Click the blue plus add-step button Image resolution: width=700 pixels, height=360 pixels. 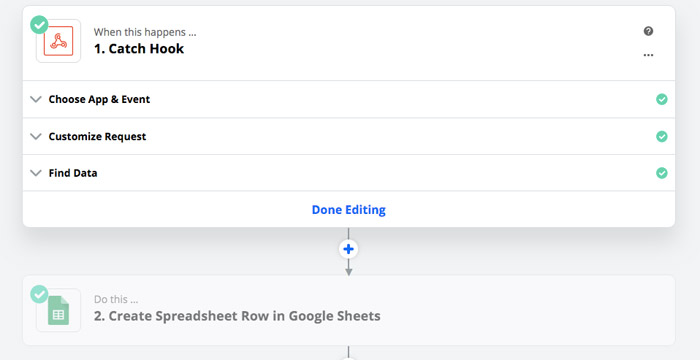pos(349,249)
